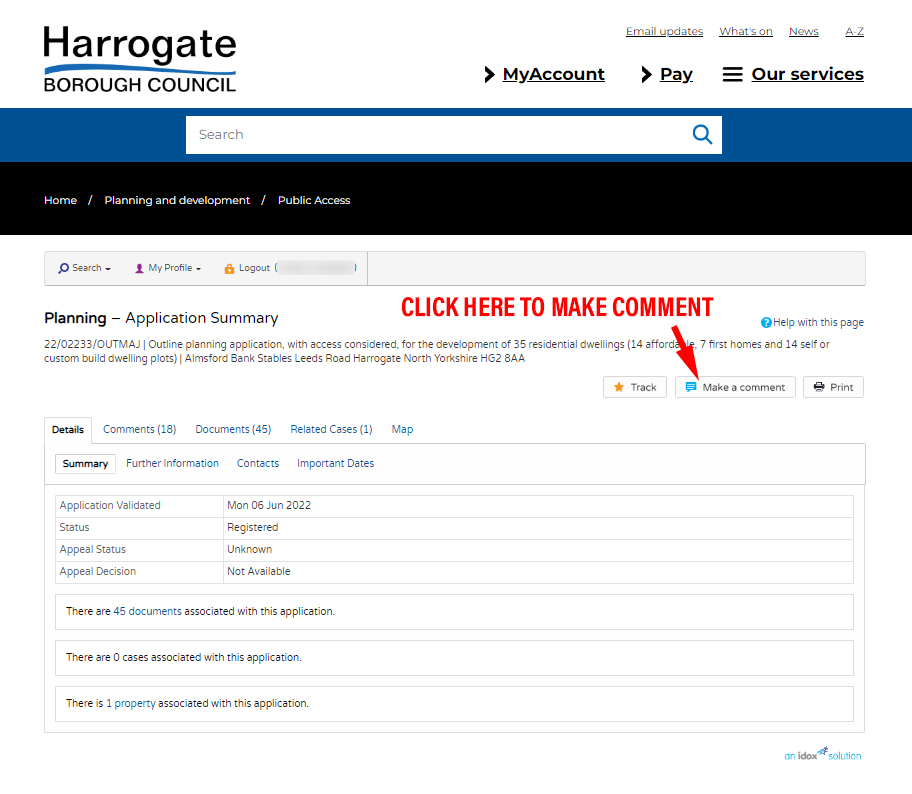Click into the site Search field
The height and width of the screenshot is (794, 912).
coord(435,135)
